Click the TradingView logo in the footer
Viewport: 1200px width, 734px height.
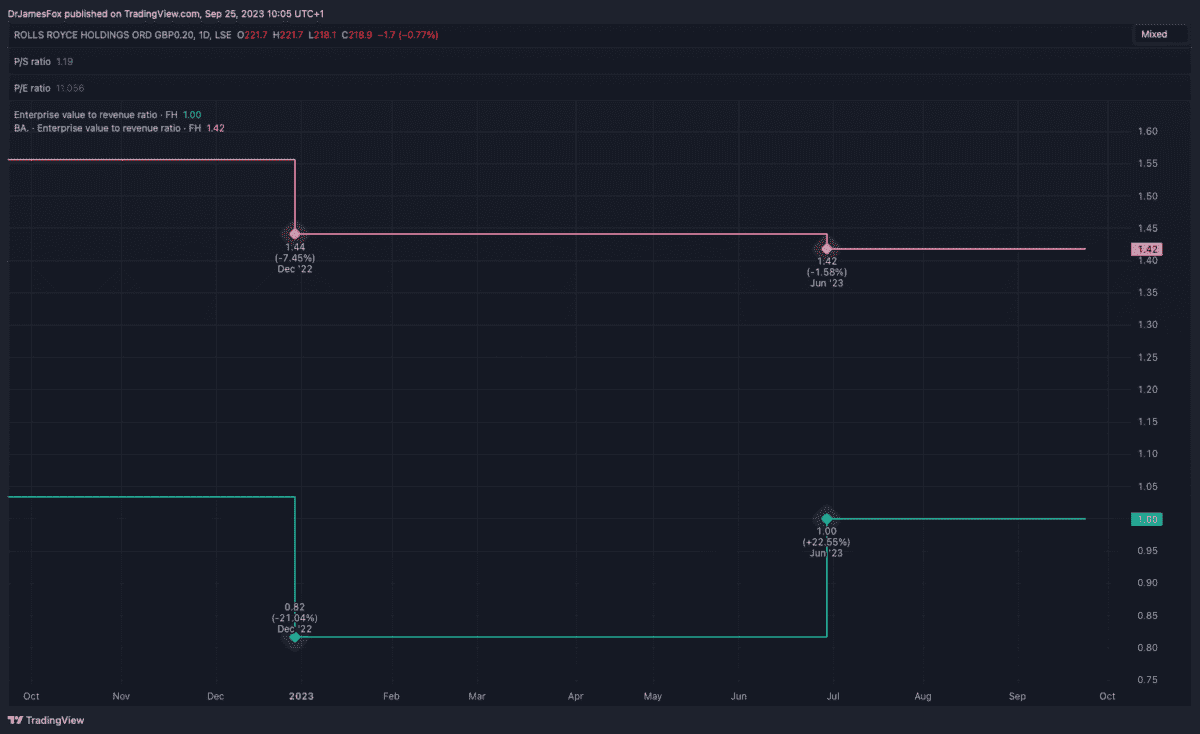[46, 720]
